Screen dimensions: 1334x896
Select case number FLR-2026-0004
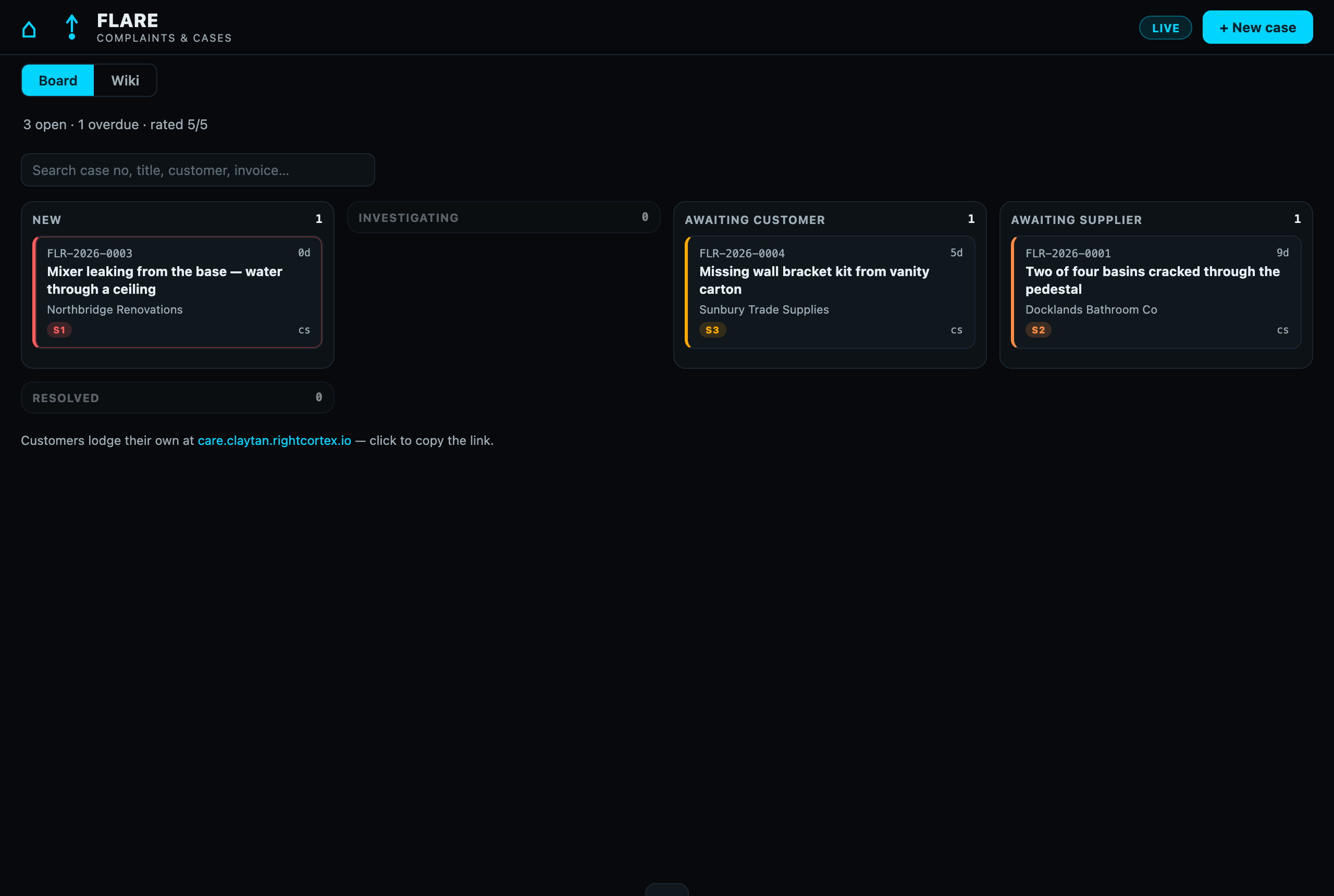pyautogui.click(x=742, y=253)
